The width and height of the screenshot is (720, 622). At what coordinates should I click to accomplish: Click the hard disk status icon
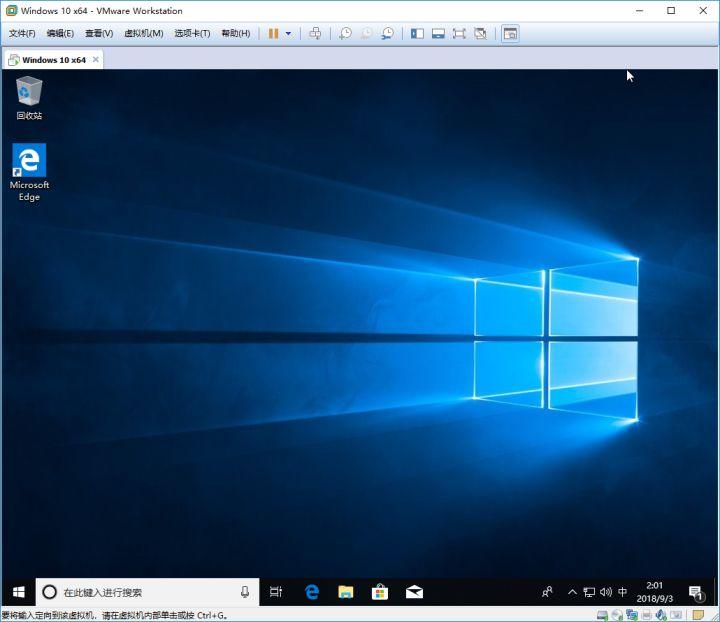point(602,615)
